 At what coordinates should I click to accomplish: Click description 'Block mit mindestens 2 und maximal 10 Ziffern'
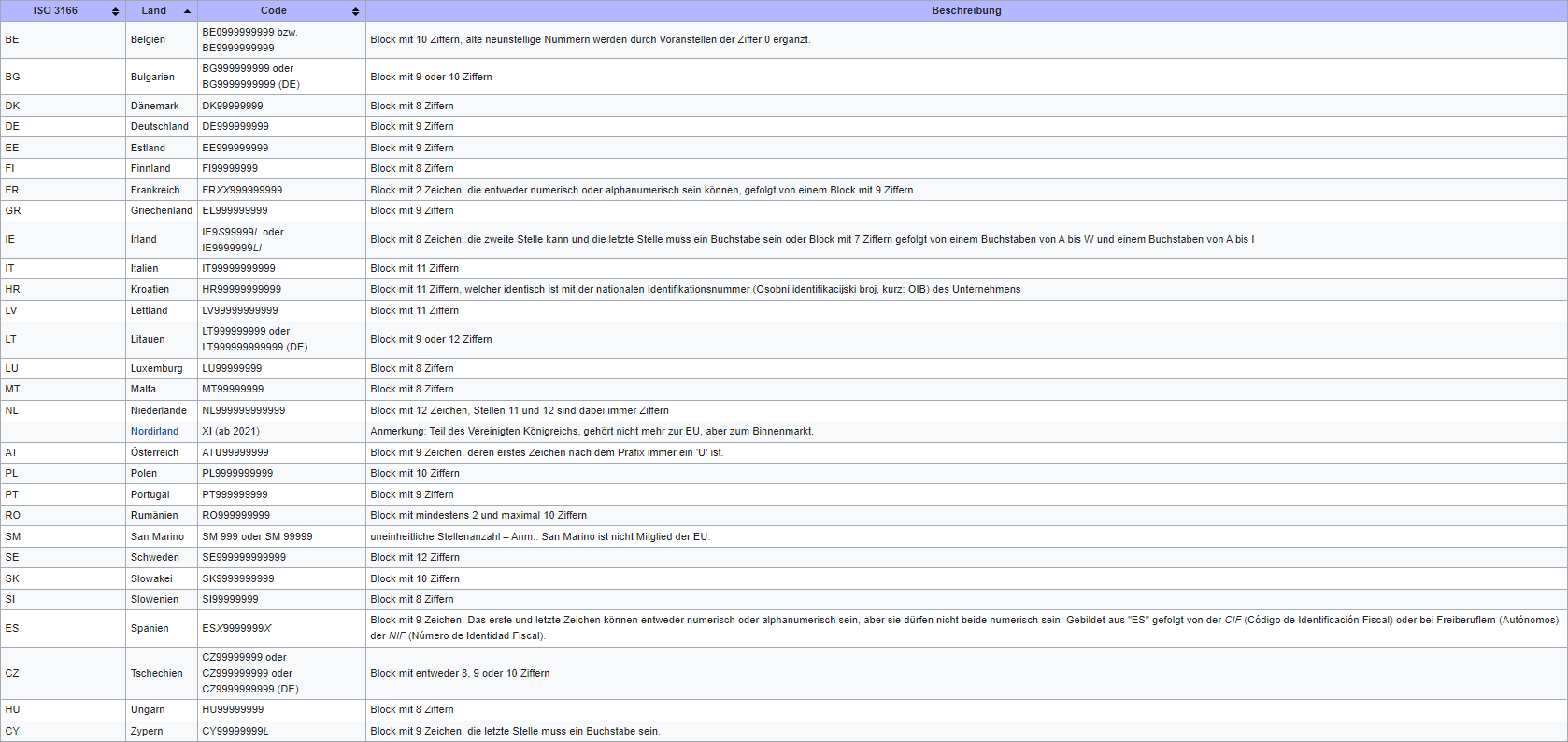478,515
